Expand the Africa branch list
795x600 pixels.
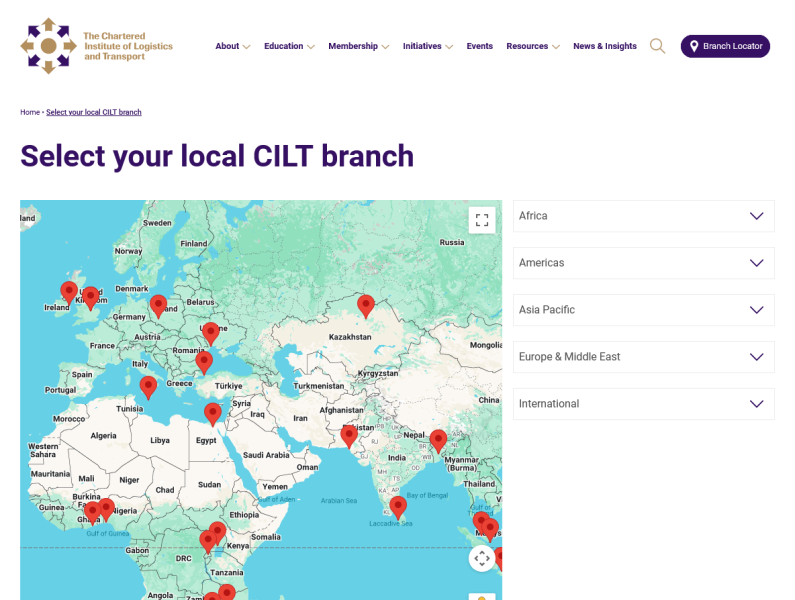643,216
